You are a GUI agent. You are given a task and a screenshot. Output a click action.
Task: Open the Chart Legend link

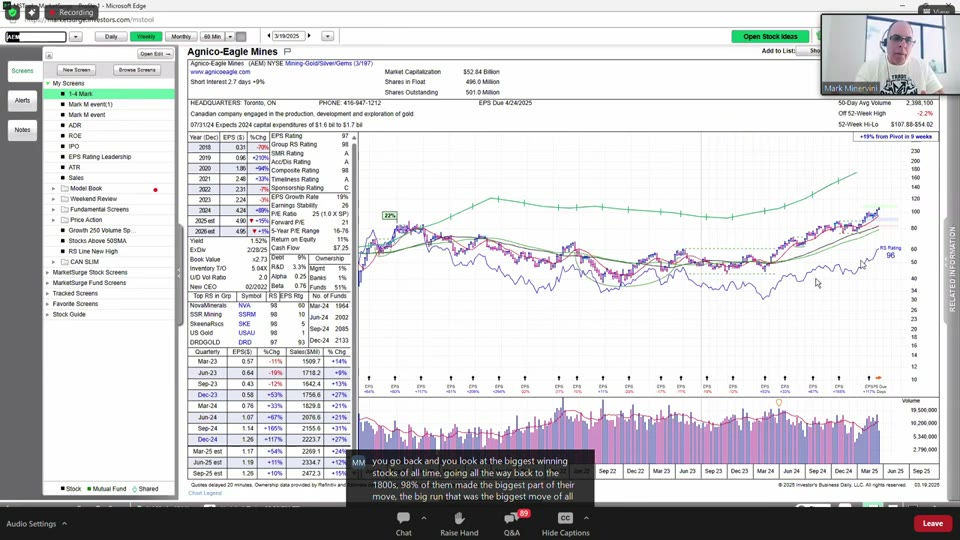point(205,493)
